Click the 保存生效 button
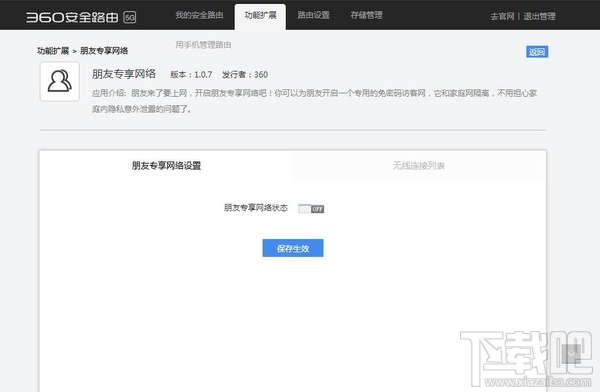Screen dimensions: 600x392 293,248
